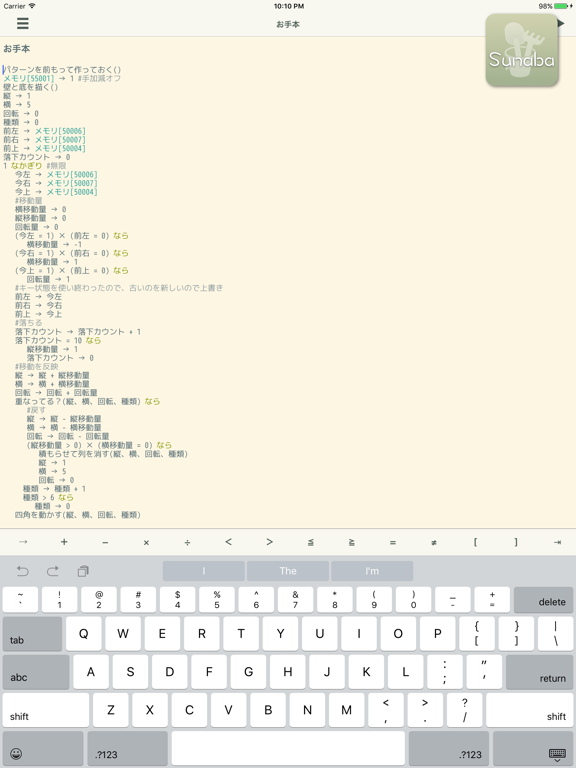Insert the minus operator from symbol bar
576x768 pixels.
click(x=105, y=542)
